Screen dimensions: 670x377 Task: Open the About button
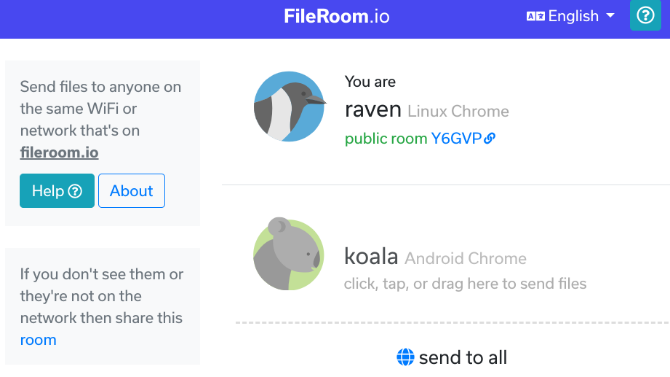[131, 191]
